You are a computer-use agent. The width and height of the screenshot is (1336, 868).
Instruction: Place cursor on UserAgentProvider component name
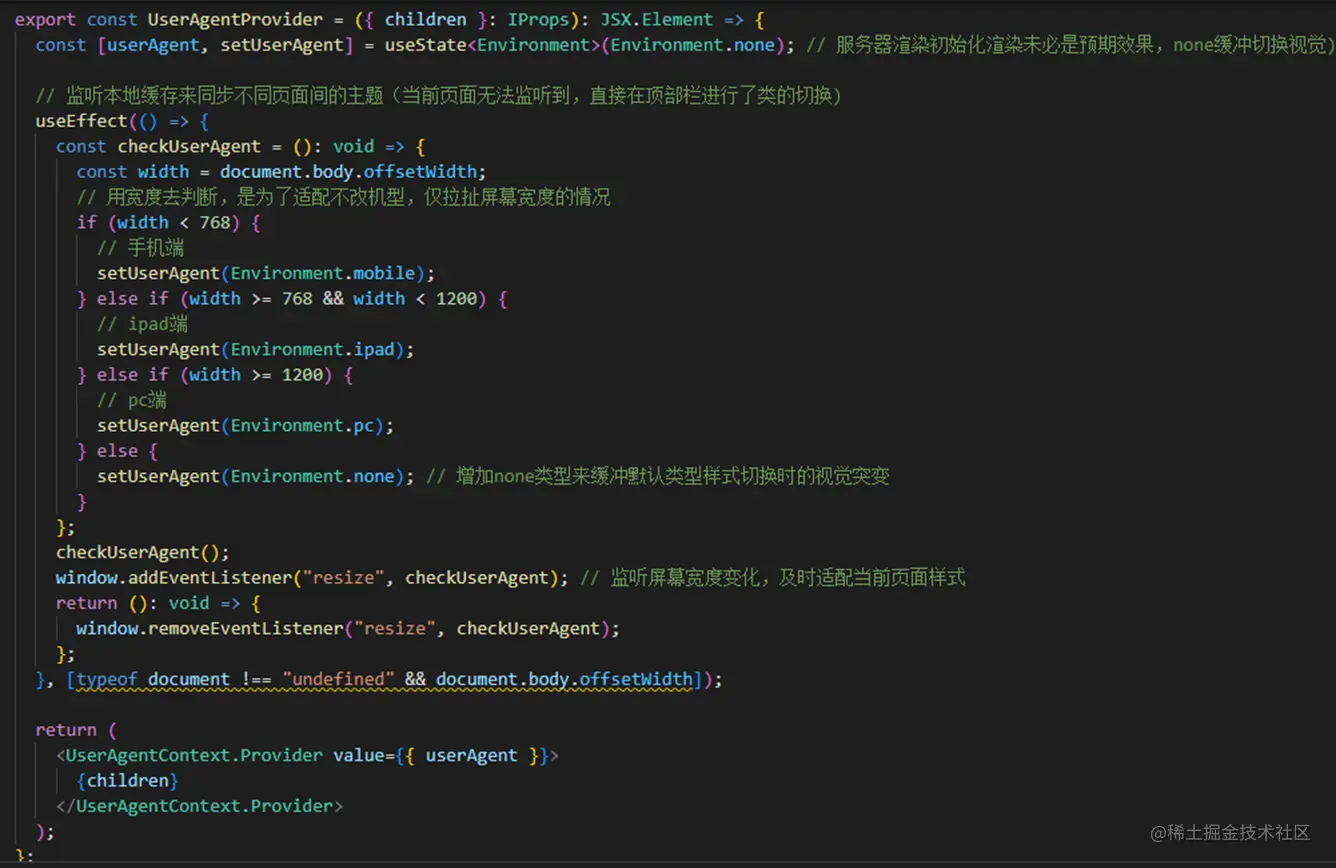tap(235, 19)
